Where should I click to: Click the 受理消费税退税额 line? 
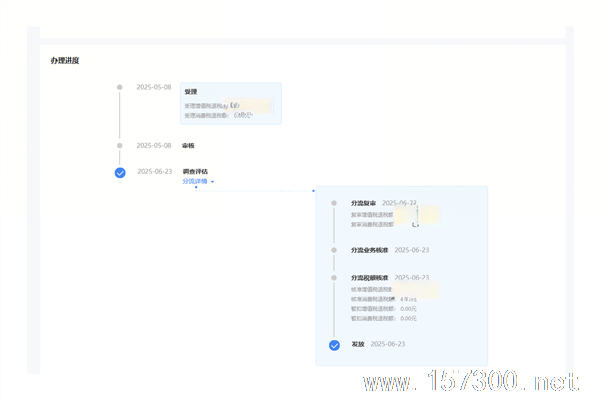point(218,115)
